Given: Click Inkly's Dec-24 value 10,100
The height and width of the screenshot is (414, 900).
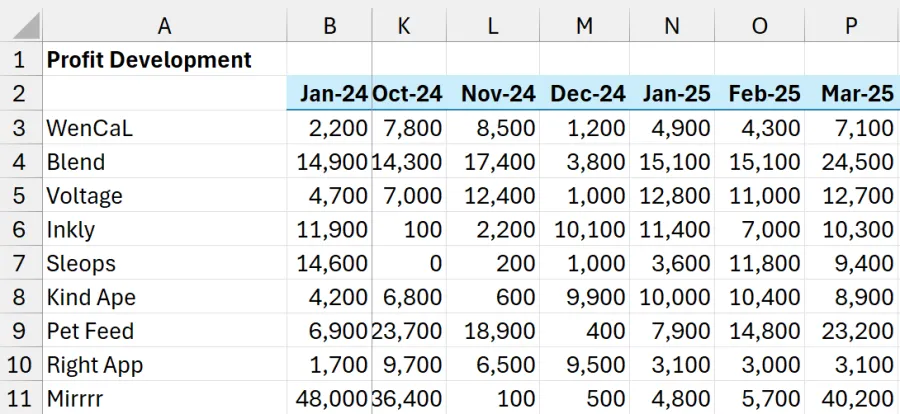Looking at the screenshot, I should click(x=585, y=229).
